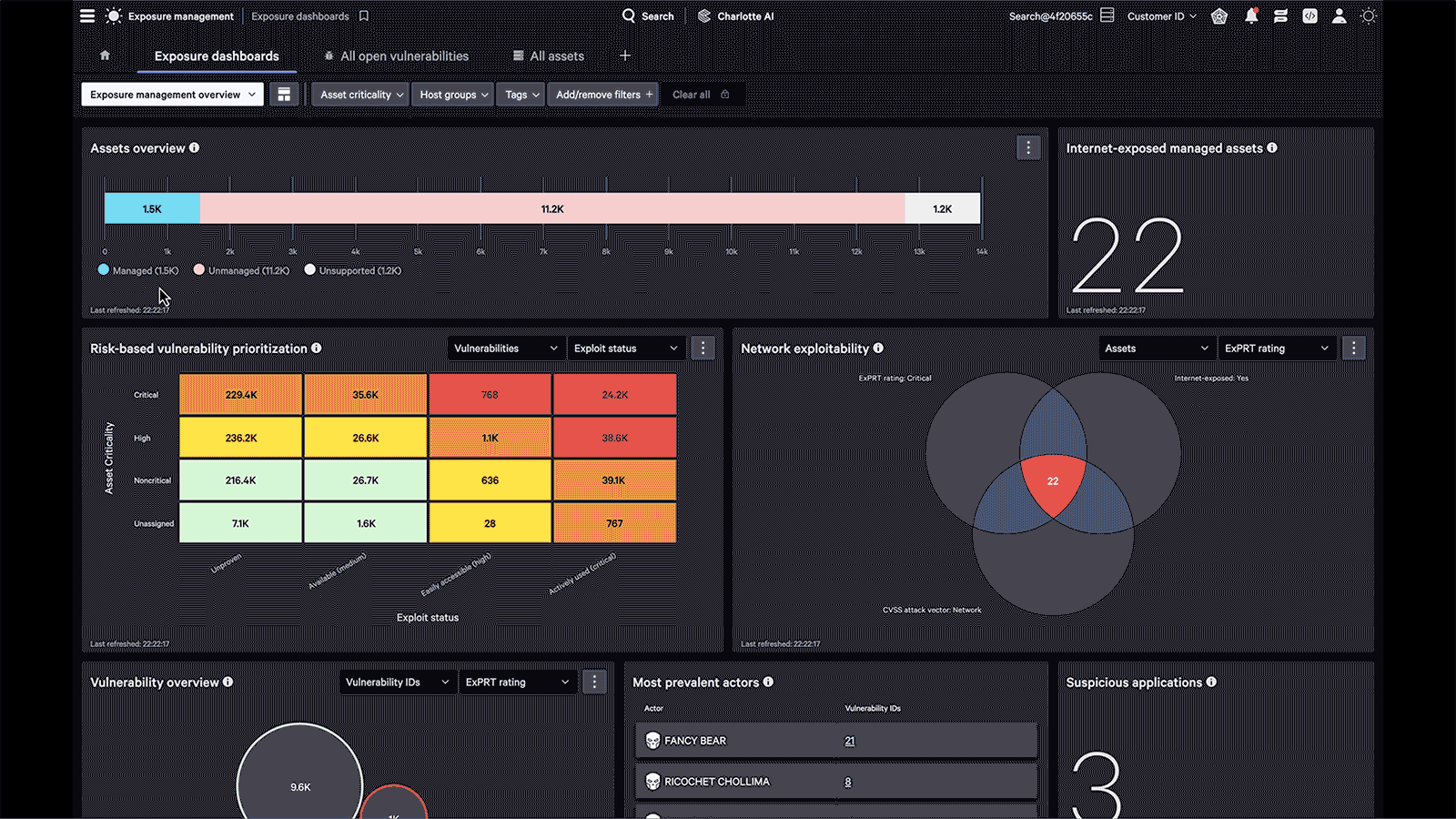
Task: Click the Unsupported 1.2K white bar segment
Action: point(943,208)
